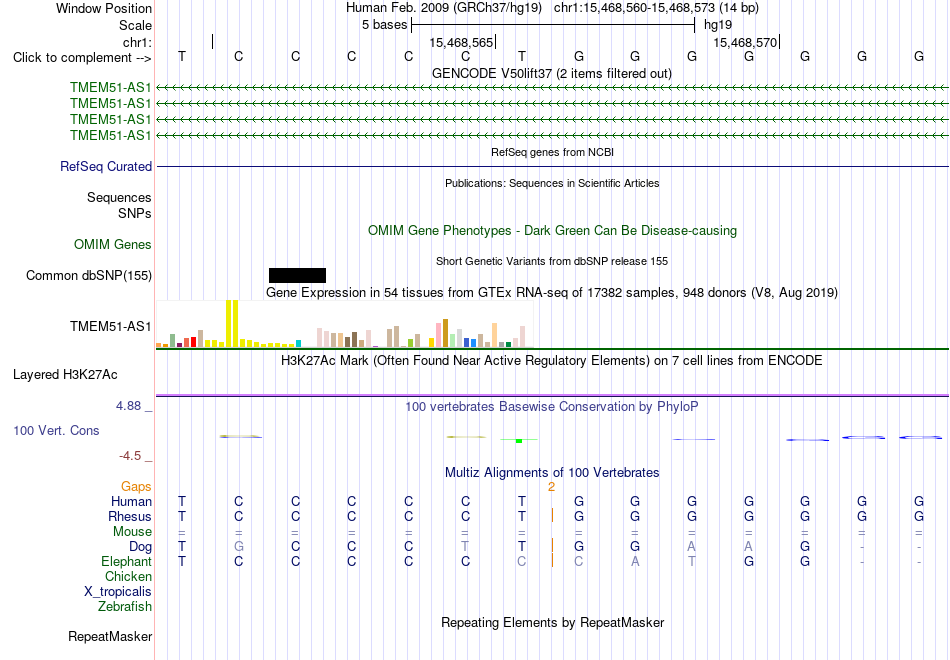Click 'Repeating Elements by RepeatMasker' title
The height and width of the screenshot is (660, 950).
(x=553, y=622)
